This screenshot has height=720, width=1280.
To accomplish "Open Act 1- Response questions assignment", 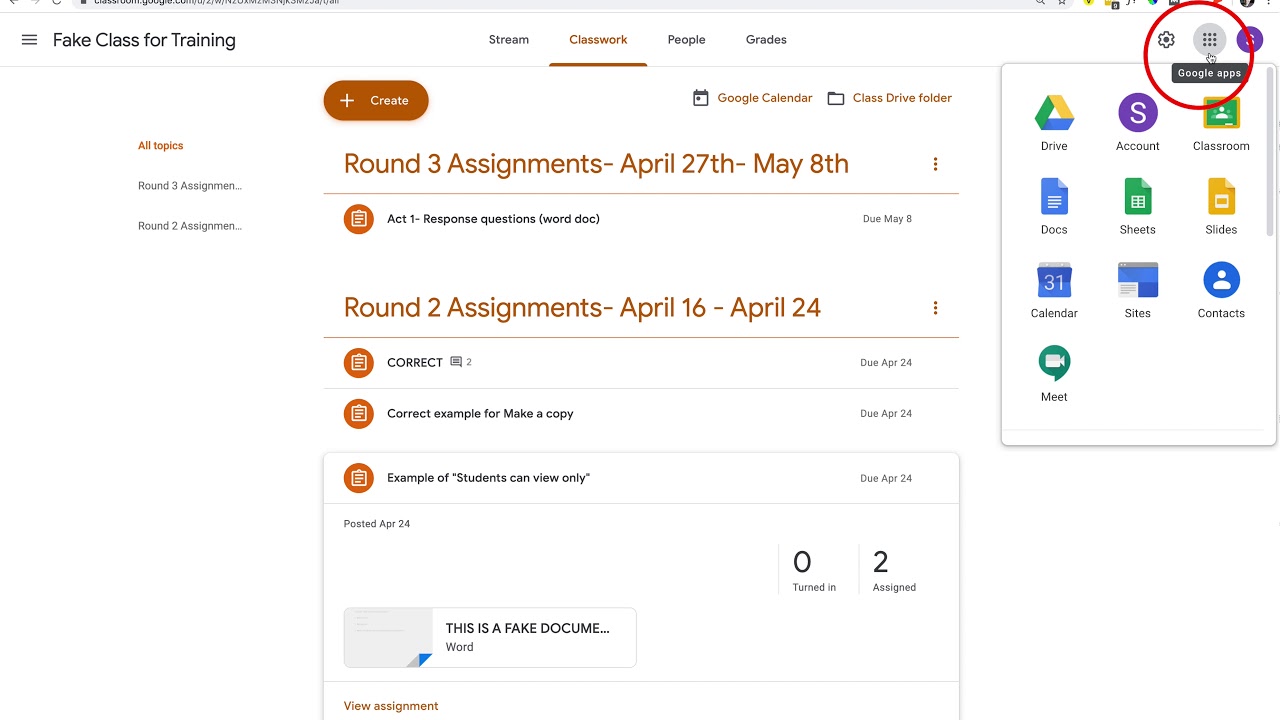I will (x=641, y=219).
